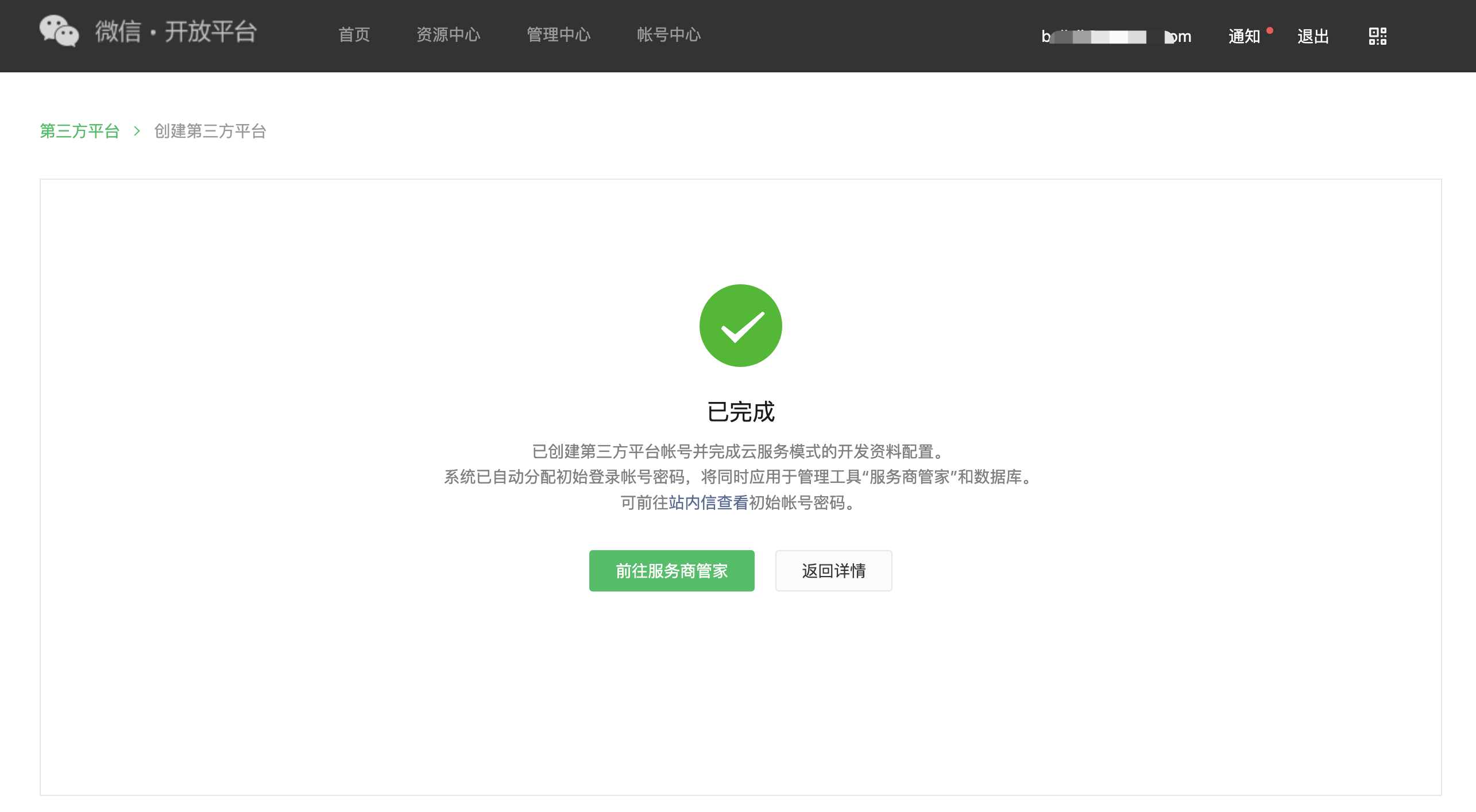Click the red notification dot

[1270, 30]
